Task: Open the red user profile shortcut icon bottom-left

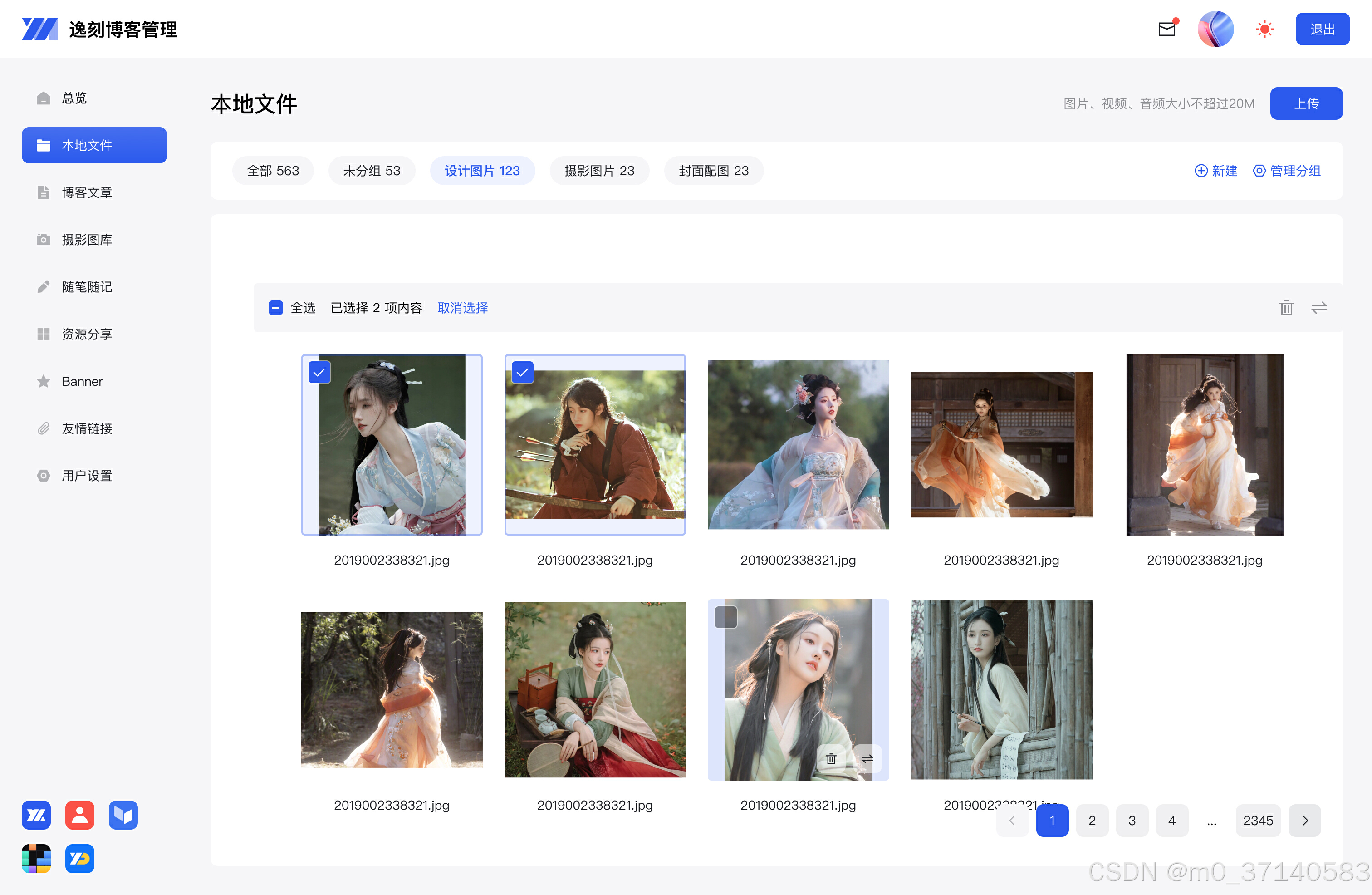Action: [79, 815]
